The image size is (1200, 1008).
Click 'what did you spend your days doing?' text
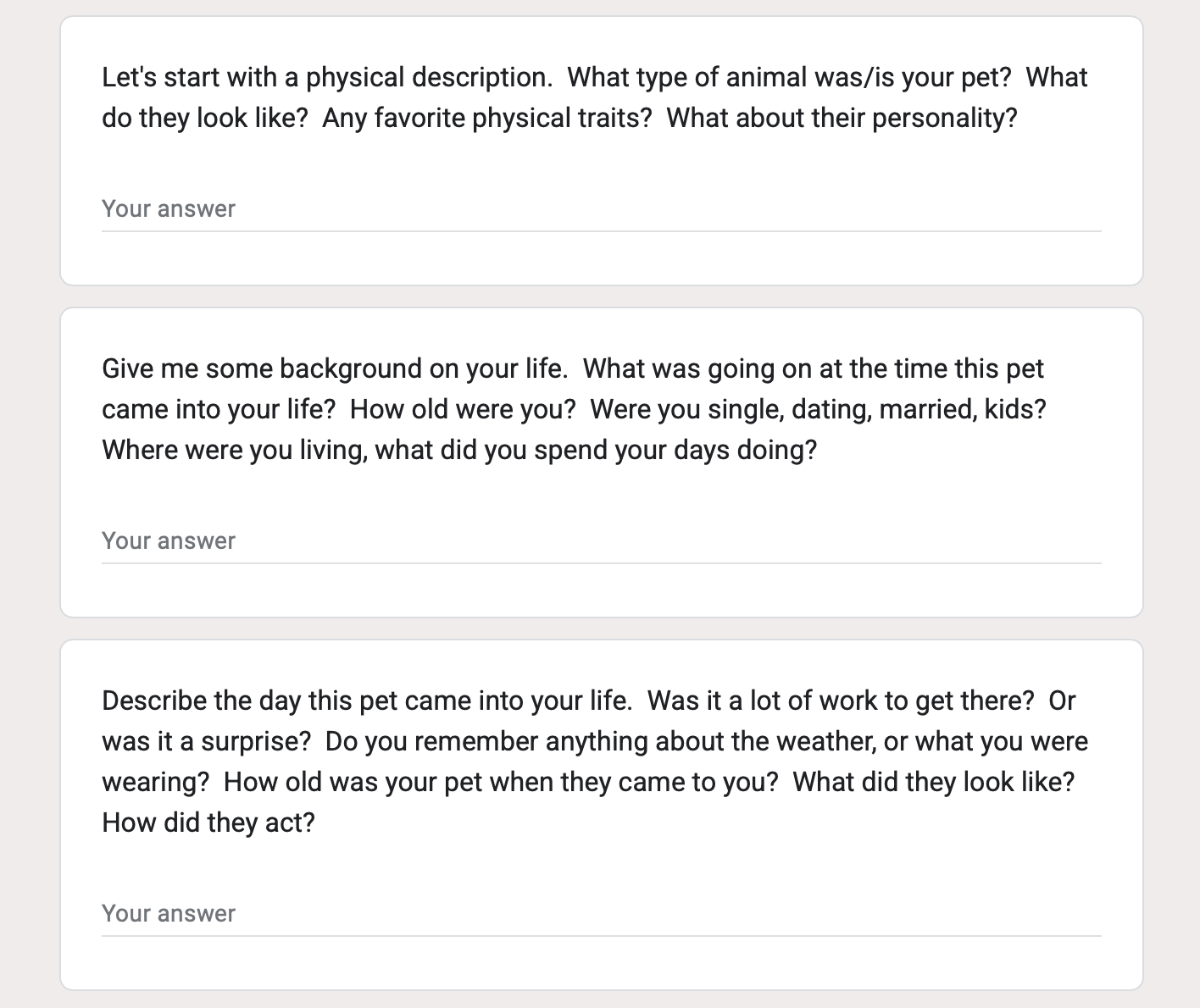pyautogui.click(x=596, y=451)
